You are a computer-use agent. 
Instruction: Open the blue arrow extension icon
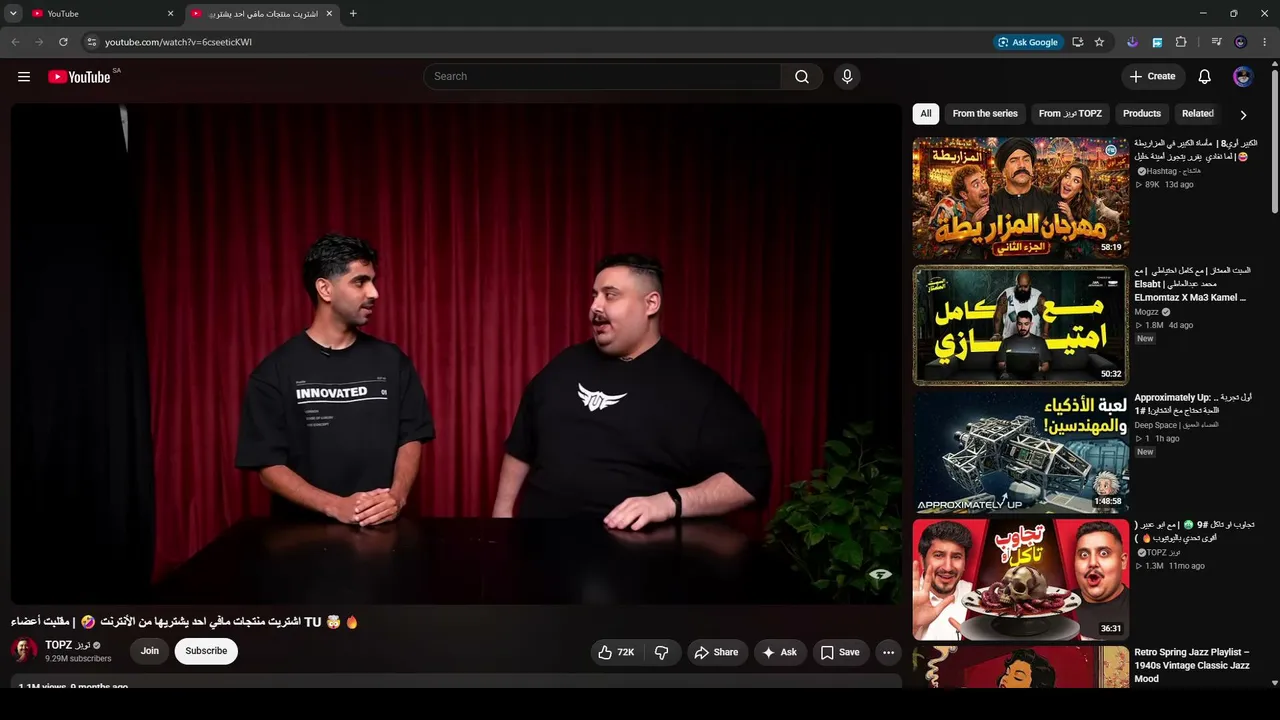click(x=1157, y=42)
